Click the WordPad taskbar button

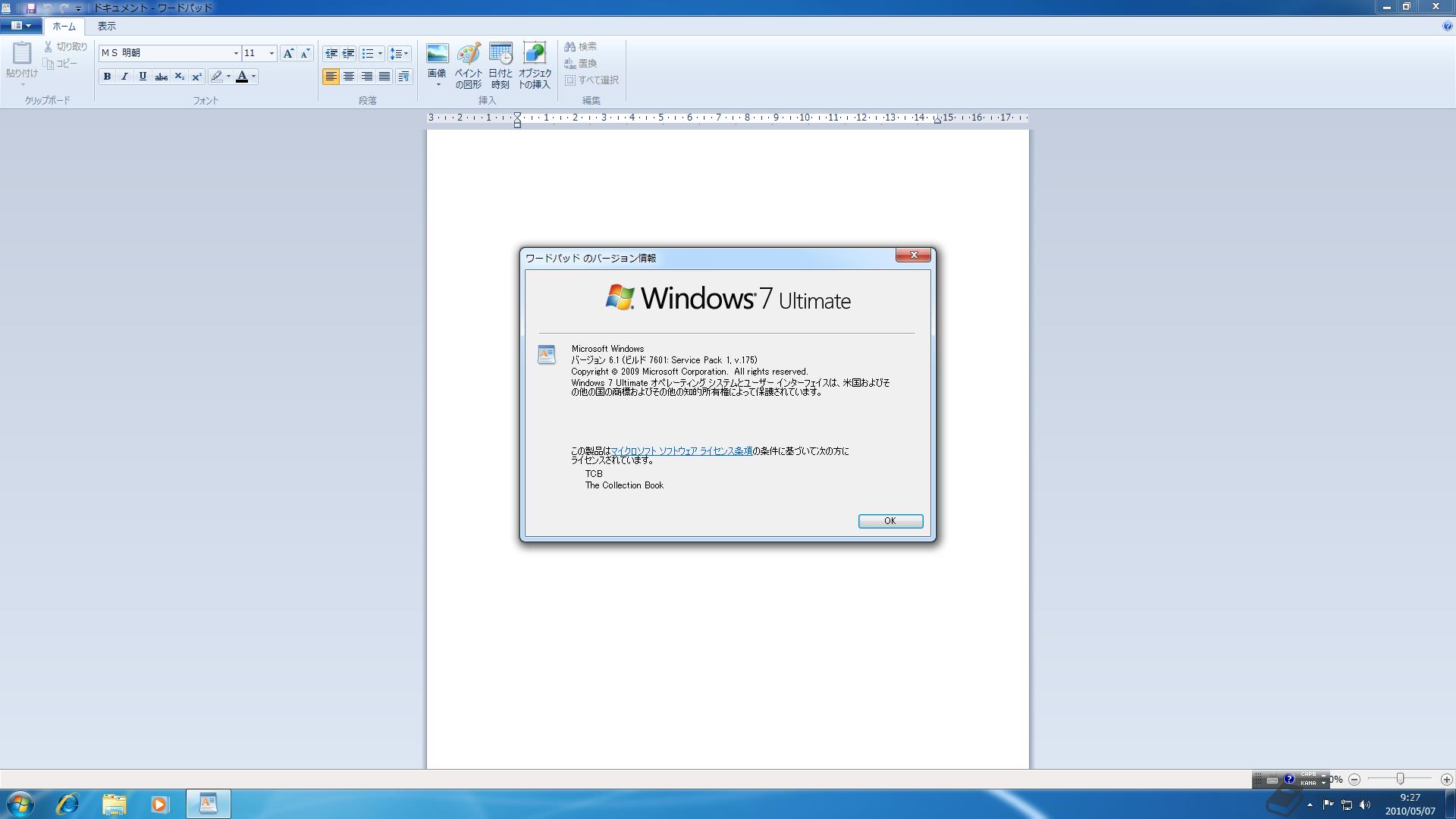click(x=208, y=804)
